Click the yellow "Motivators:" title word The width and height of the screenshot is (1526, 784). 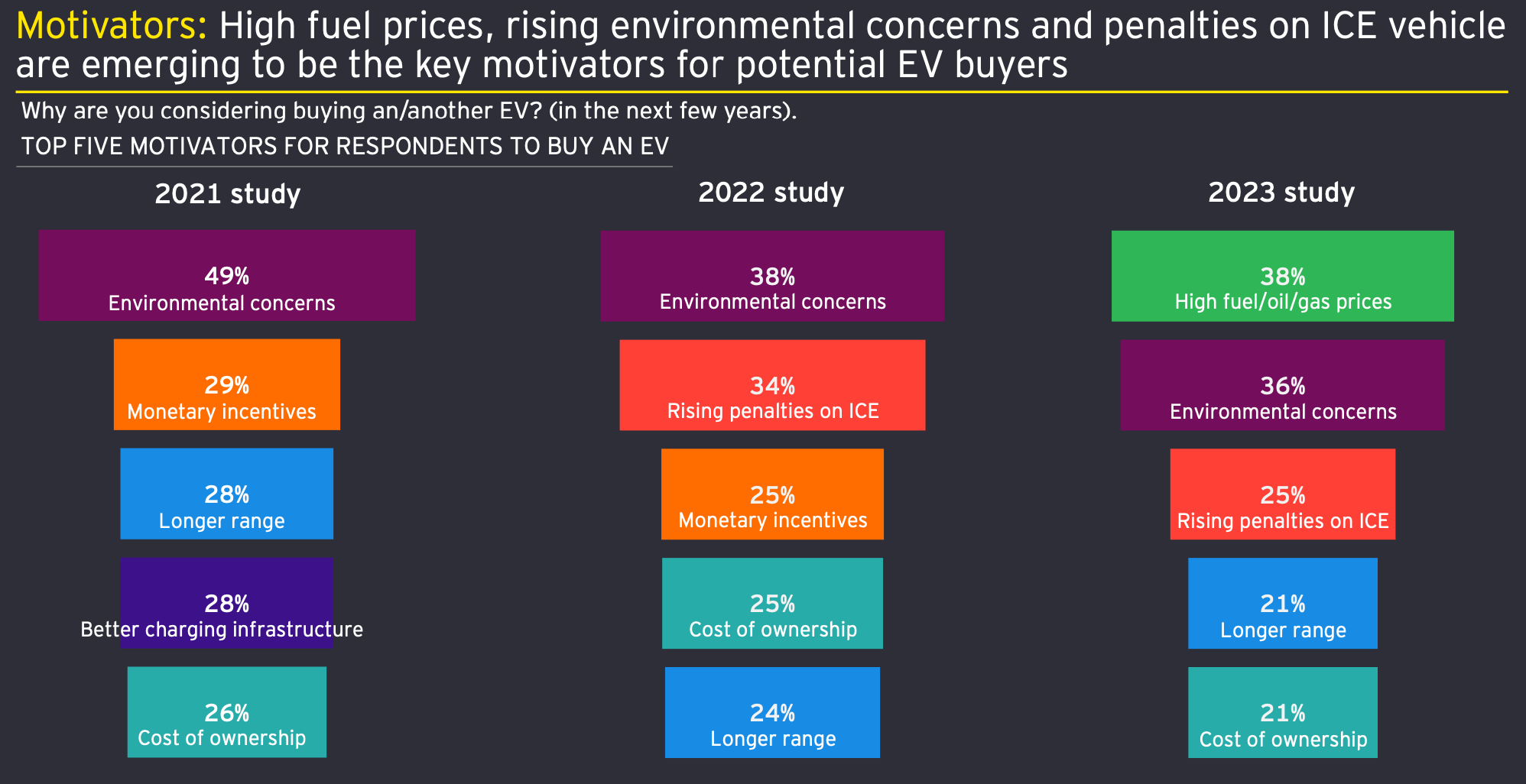pyautogui.click(x=111, y=27)
